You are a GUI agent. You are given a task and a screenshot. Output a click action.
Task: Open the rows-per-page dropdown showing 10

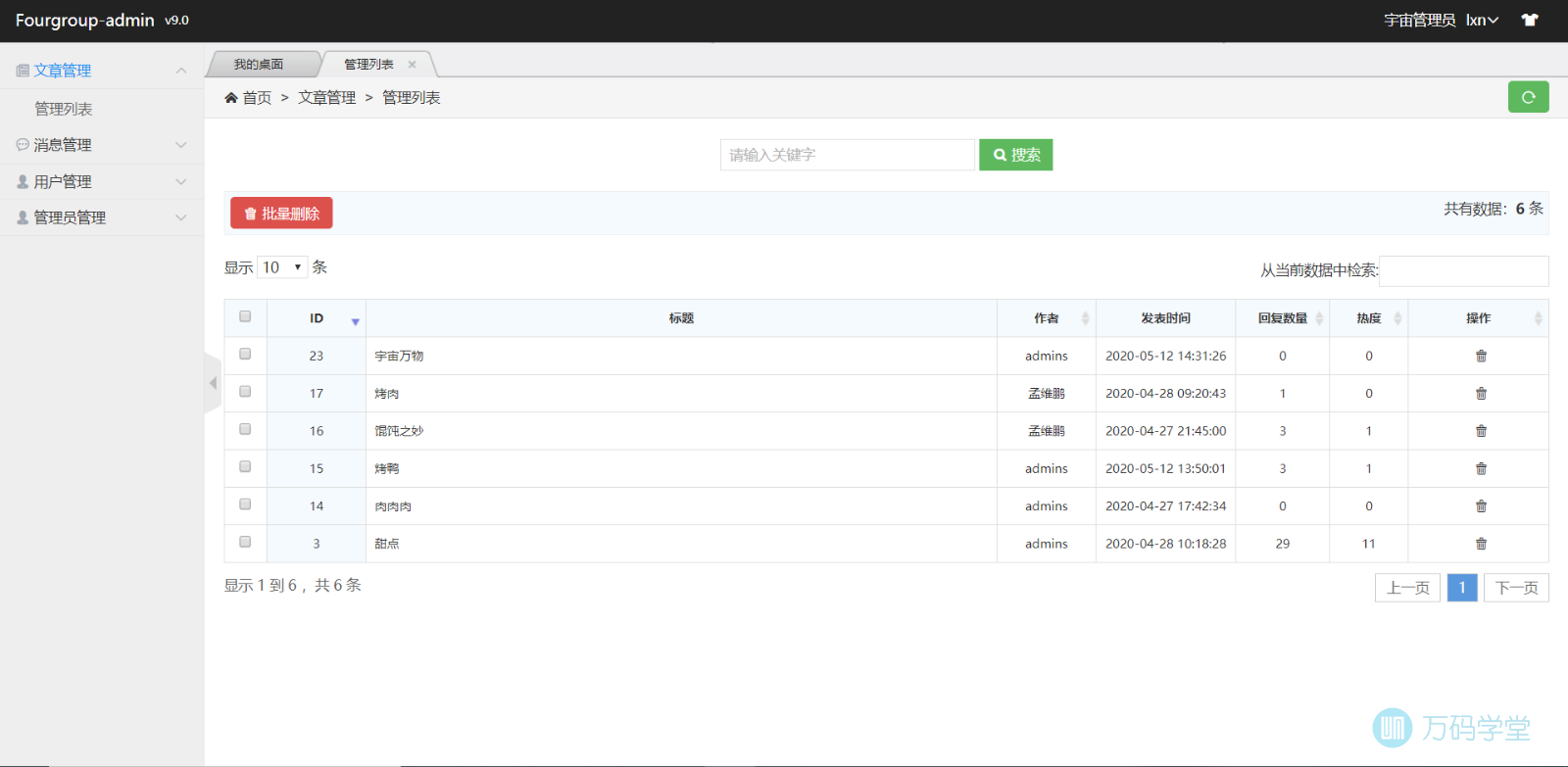[x=282, y=267]
